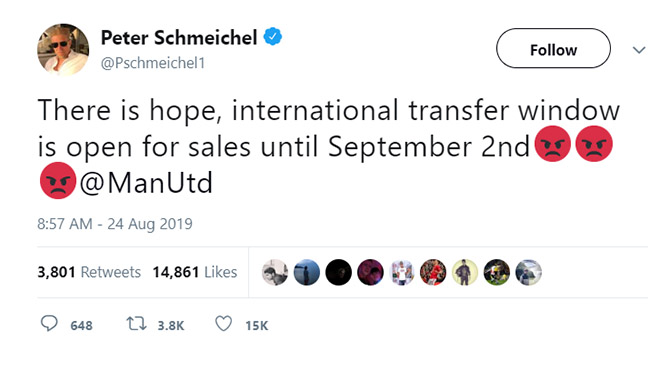This screenshot has width=660, height=371.
Task: View the 3,801 Retweets list
Action: click(89, 272)
